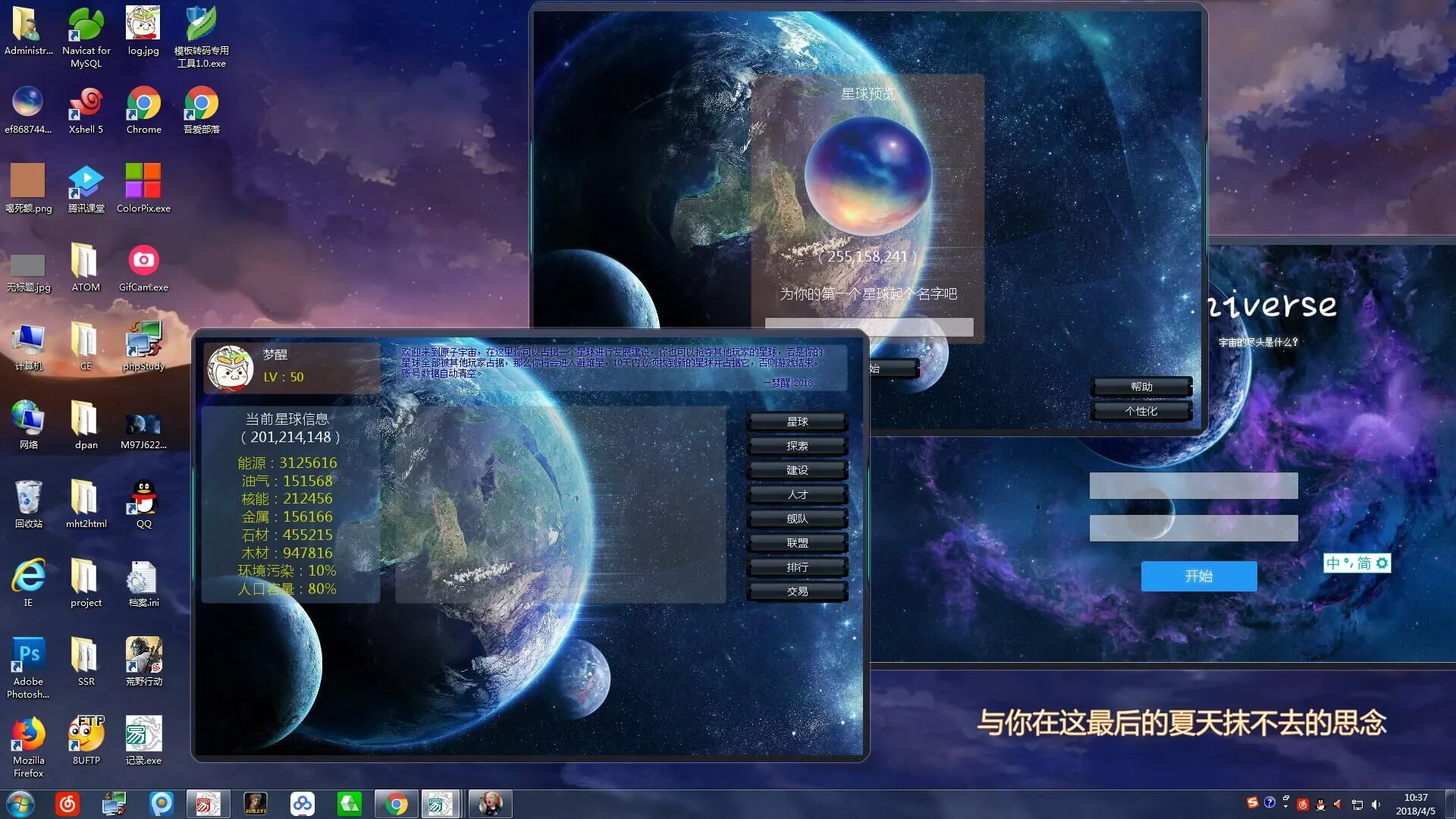Open the IME bar settings gear
This screenshot has width=1456, height=819.
tap(1382, 563)
